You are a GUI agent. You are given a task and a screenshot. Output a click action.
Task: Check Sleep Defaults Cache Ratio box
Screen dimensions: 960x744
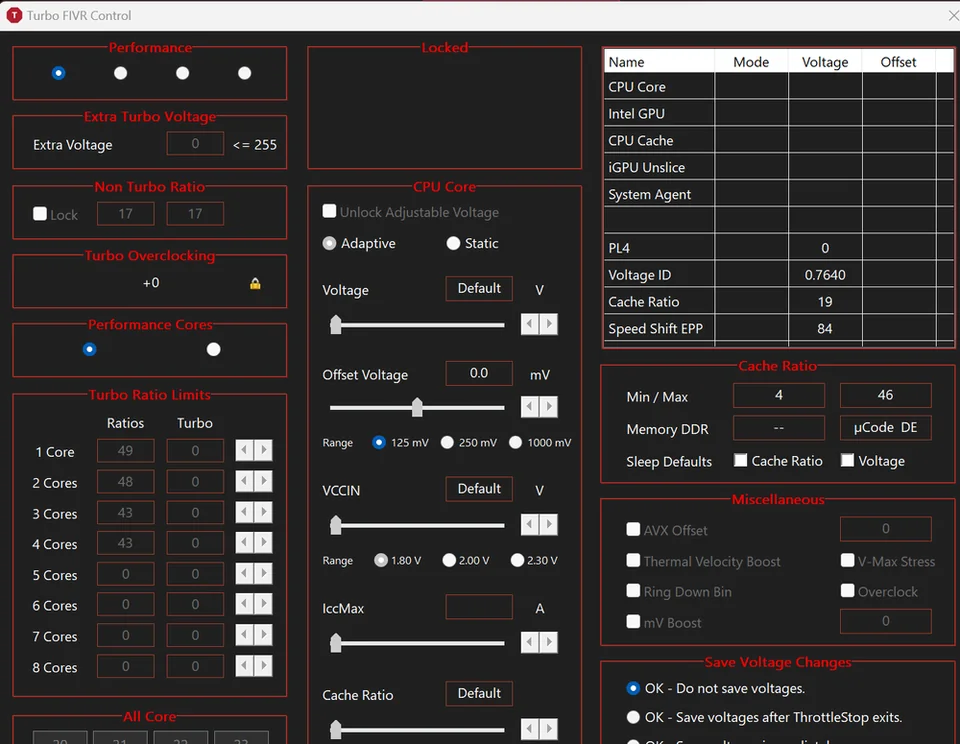tap(741, 460)
